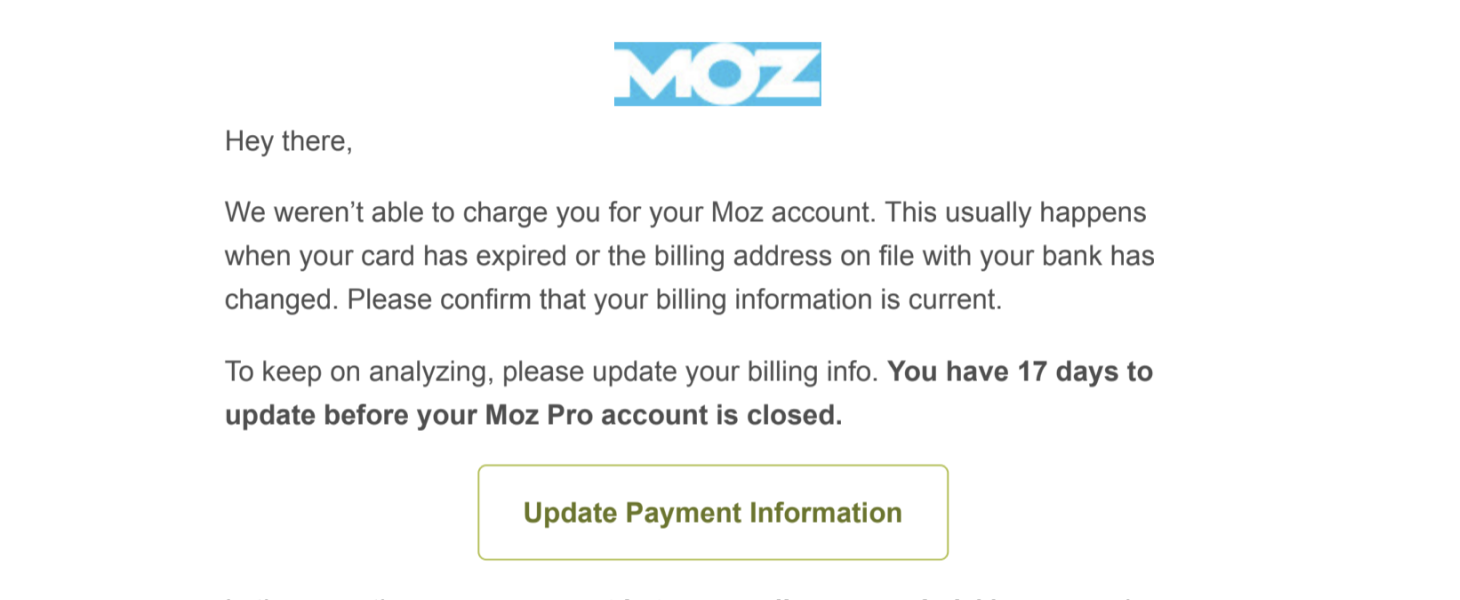Click the sentence "We weren't able to charge you"
The height and width of the screenshot is (600, 1460).
551,213
